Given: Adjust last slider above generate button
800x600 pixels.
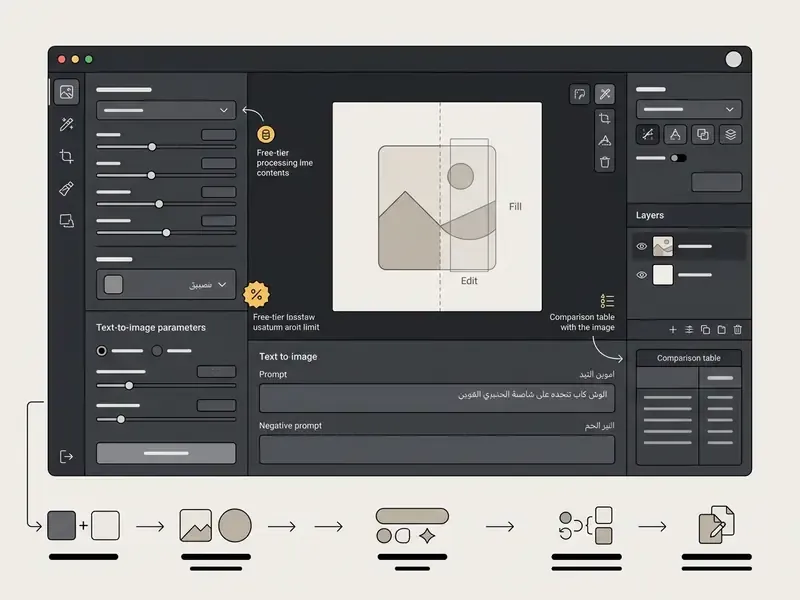Looking at the screenshot, I should 121,419.
